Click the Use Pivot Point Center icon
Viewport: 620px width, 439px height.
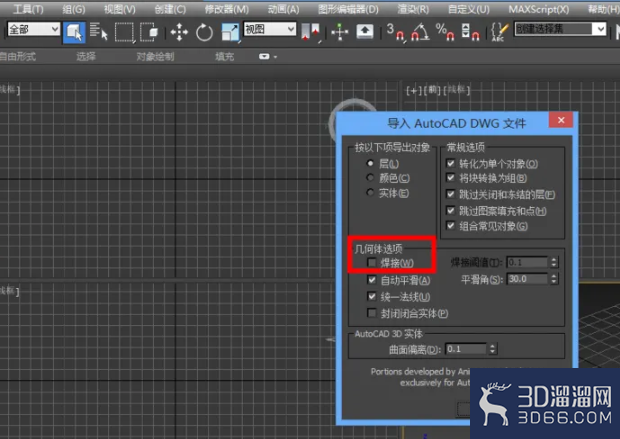coord(310,32)
